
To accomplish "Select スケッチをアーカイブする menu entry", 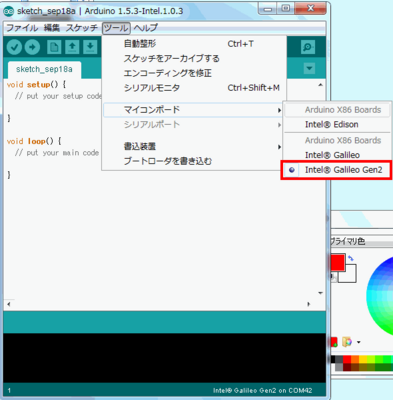I will 194,58.
